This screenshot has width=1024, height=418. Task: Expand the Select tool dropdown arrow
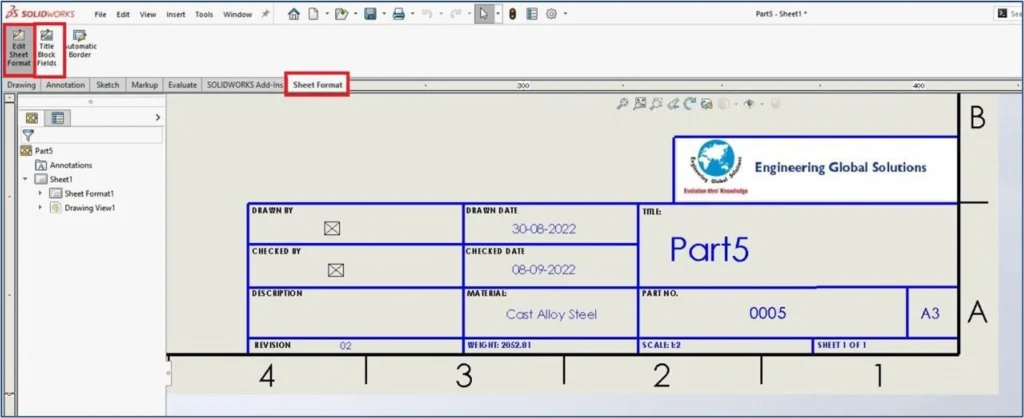[x=498, y=14]
